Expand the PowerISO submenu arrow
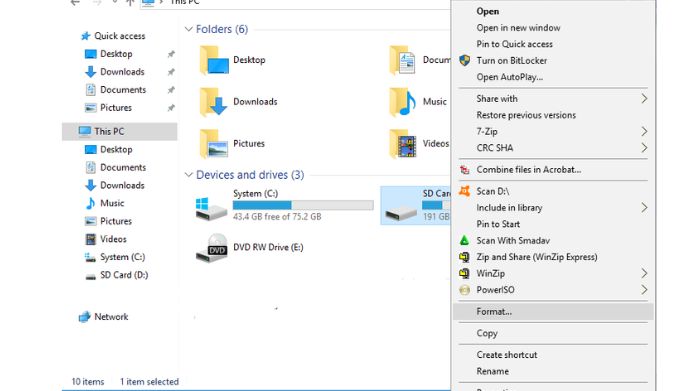This screenshot has height=391, width=696. [644, 290]
